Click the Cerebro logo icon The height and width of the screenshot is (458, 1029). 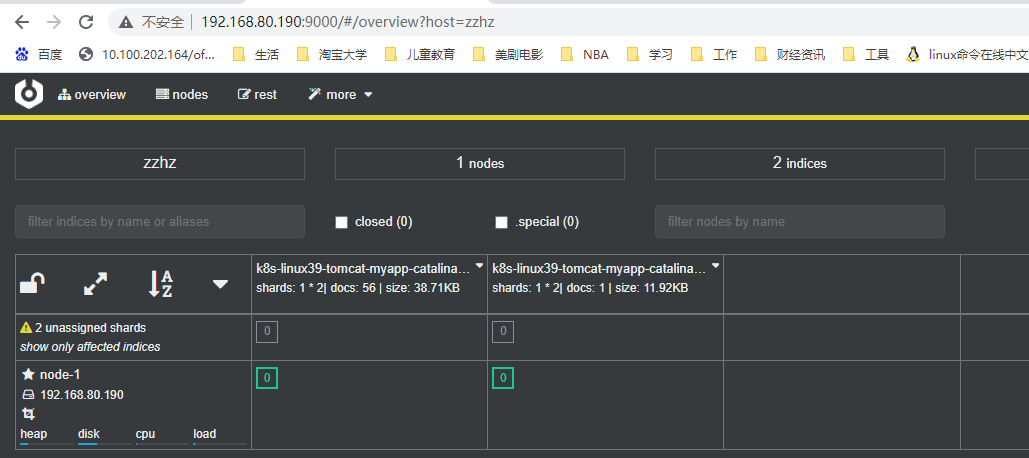(x=29, y=94)
